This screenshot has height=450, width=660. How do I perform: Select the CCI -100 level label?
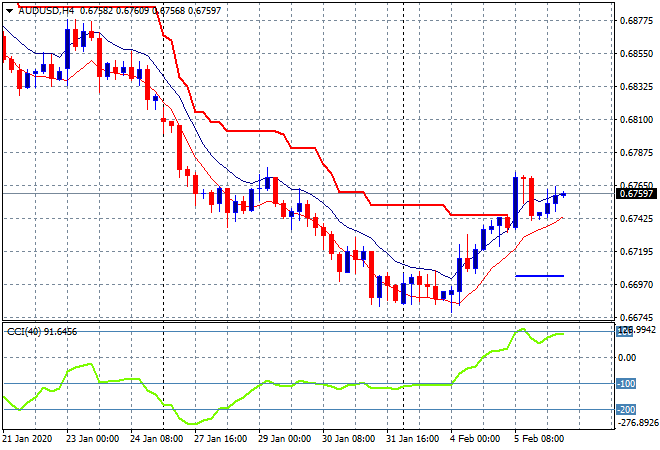coord(626,384)
